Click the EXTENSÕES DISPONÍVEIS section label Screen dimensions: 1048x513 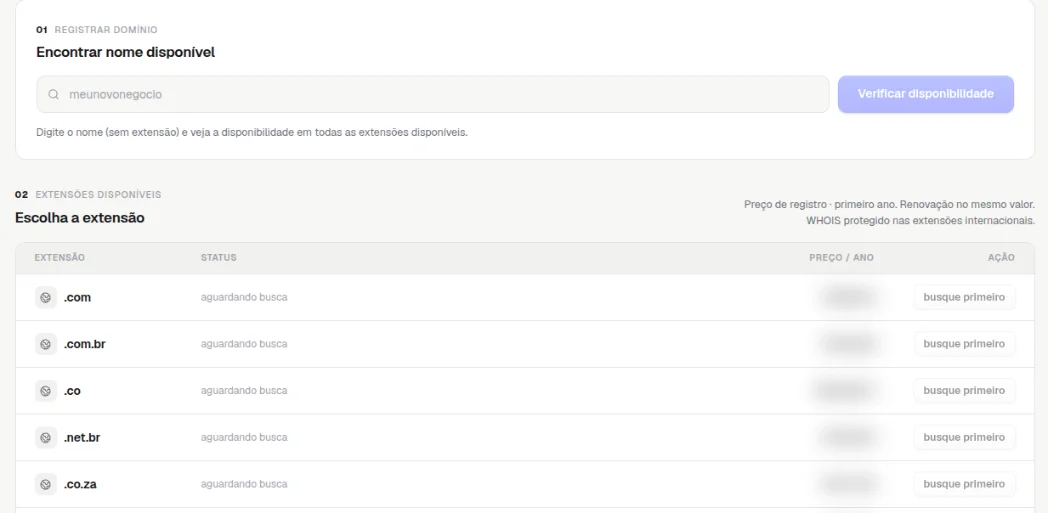98,195
